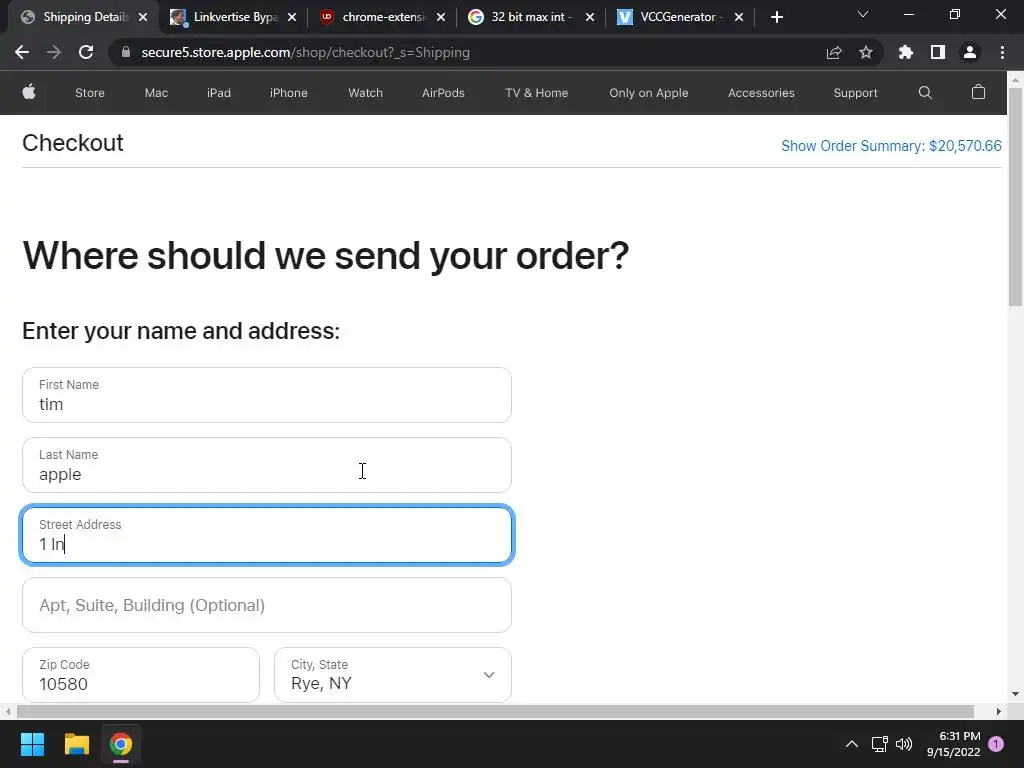
Task: Click into the Street Address field
Action: [266, 535]
